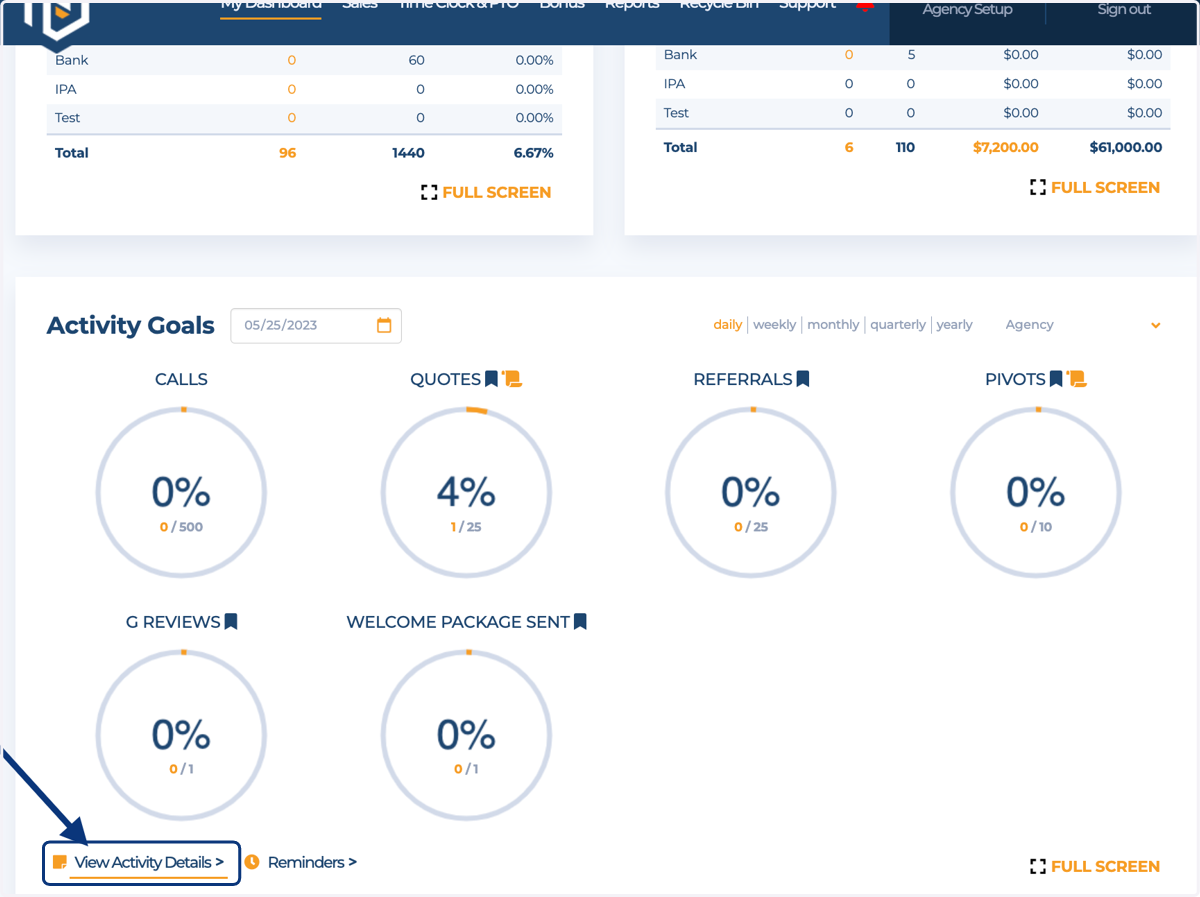Click the orange note icon before View Activity Details
Image resolution: width=1200 pixels, height=897 pixels.
[60, 862]
